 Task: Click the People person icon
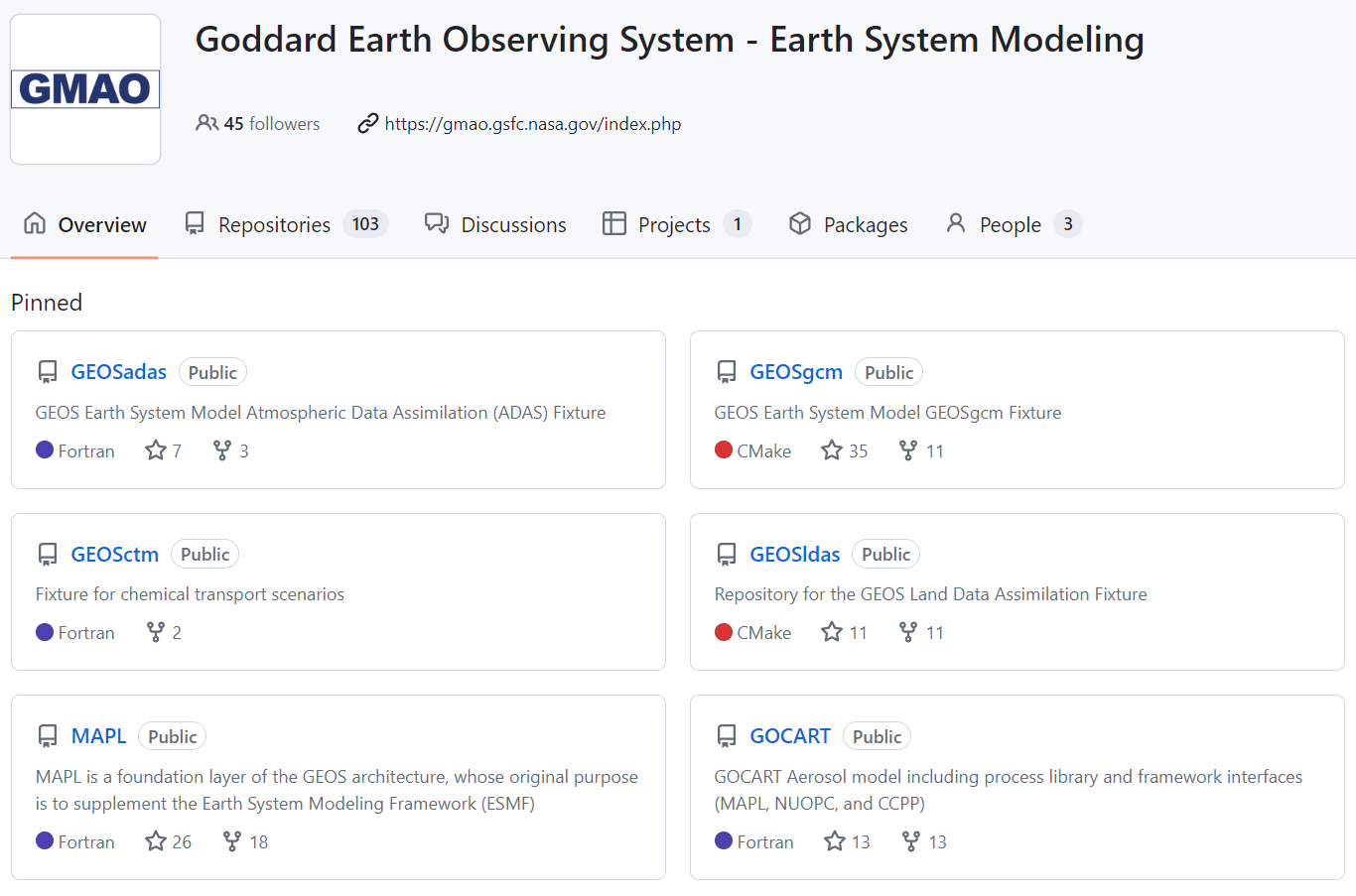(x=956, y=223)
